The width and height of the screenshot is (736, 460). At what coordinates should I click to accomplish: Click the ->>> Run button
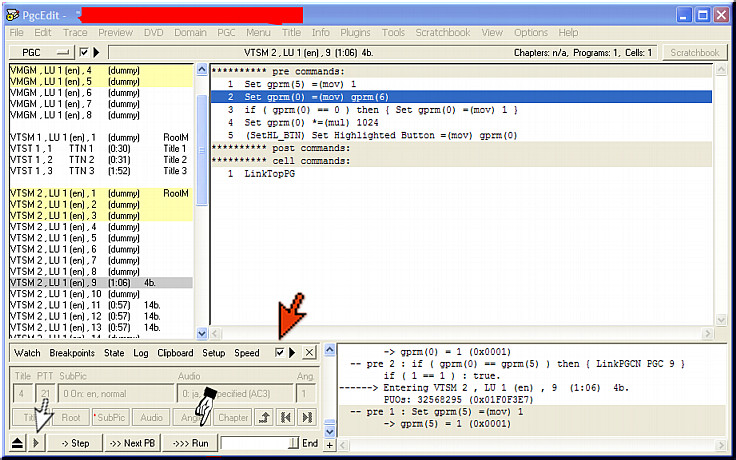pyautogui.click(x=189, y=442)
